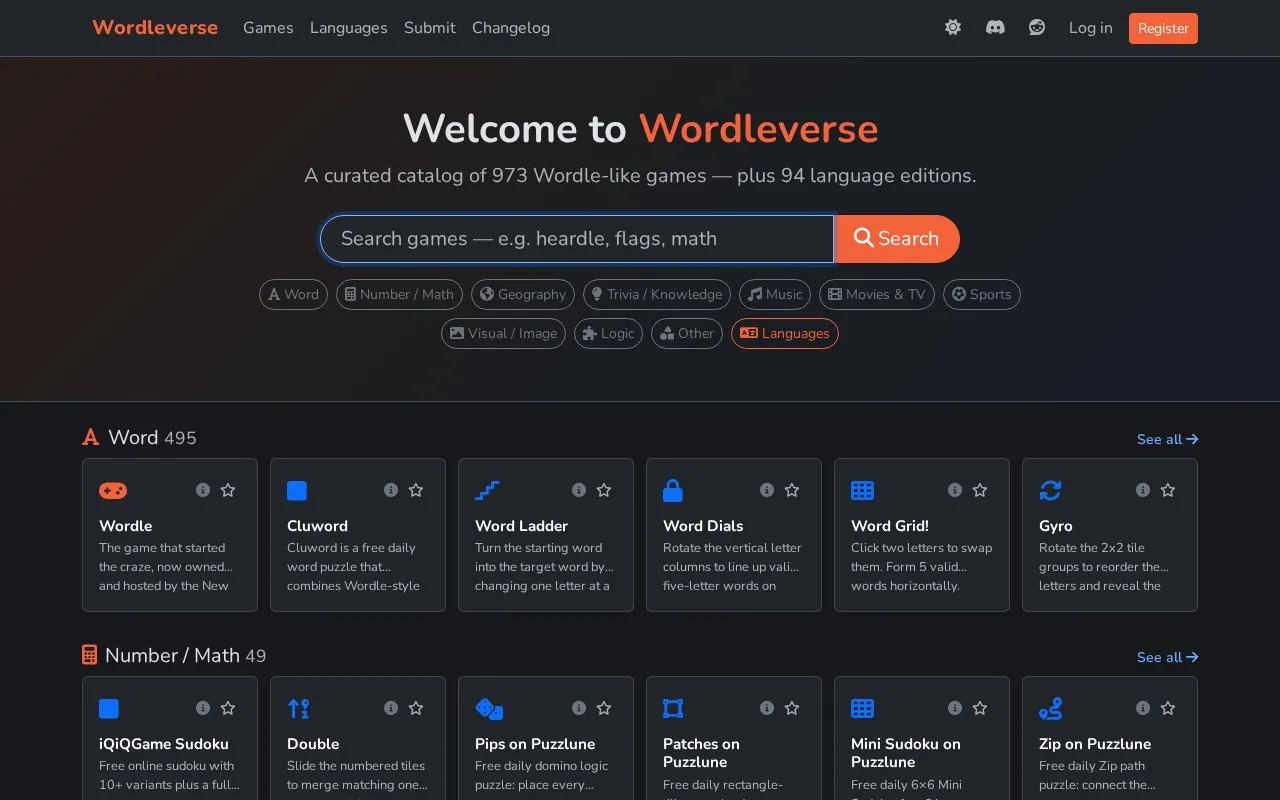This screenshot has width=1280, height=800.
Task: Click the Zip on Puzzlune route icon
Action: pyautogui.click(x=1050, y=708)
